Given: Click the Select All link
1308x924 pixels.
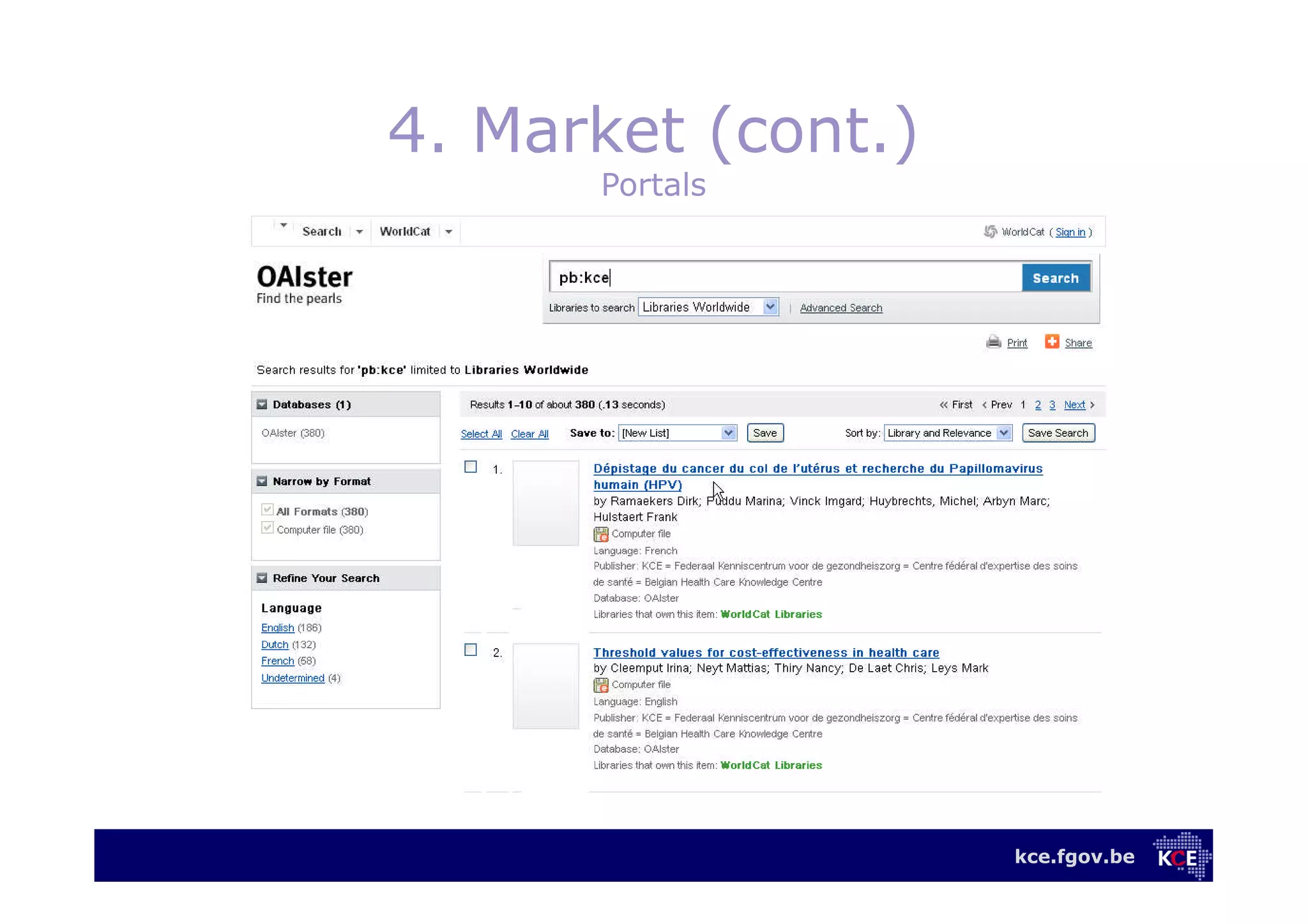Looking at the screenshot, I should click(x=482, y=434).
